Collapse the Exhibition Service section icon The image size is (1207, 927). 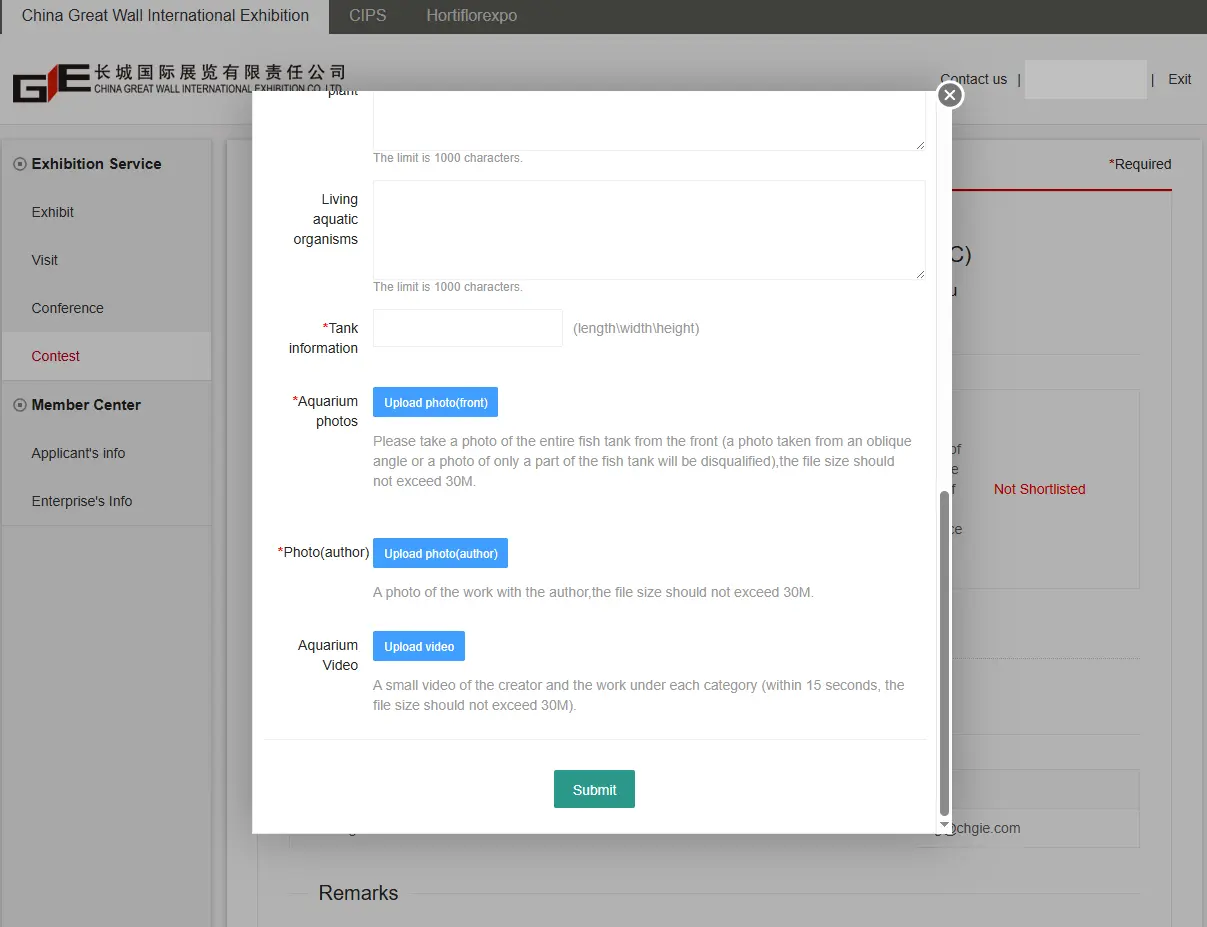tap(19, 164)
